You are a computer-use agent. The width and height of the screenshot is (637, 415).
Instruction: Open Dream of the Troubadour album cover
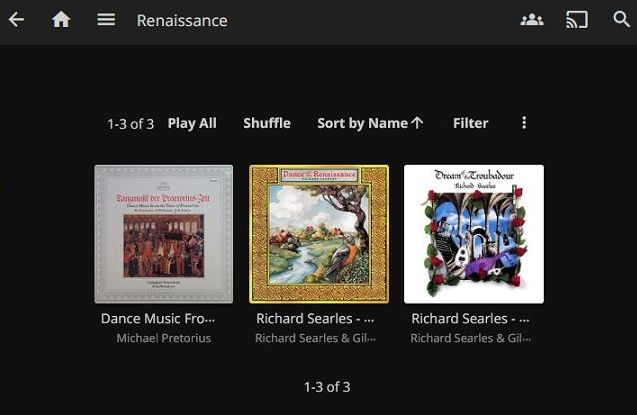[474, 234]
